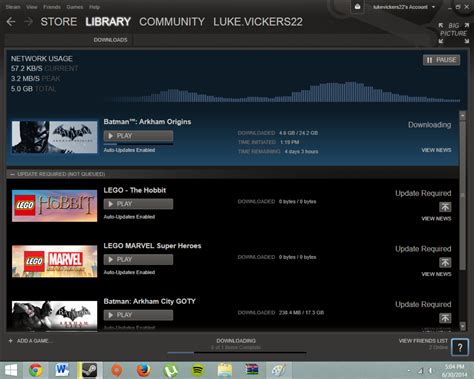Image resolution: width=474 pixels, height=379 pixels.
Task: Pause all downloads
Action: 441,60
